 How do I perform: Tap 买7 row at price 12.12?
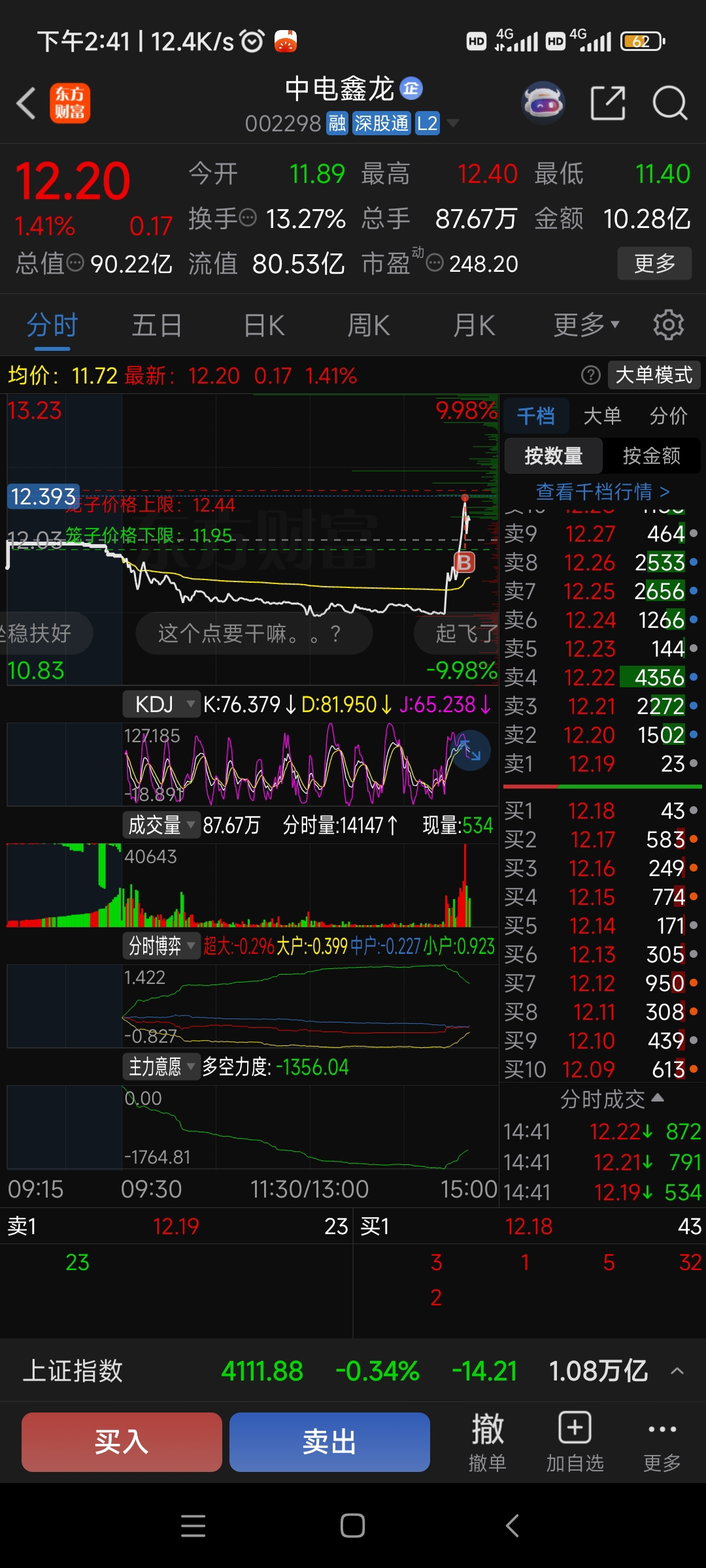(601, 983)
